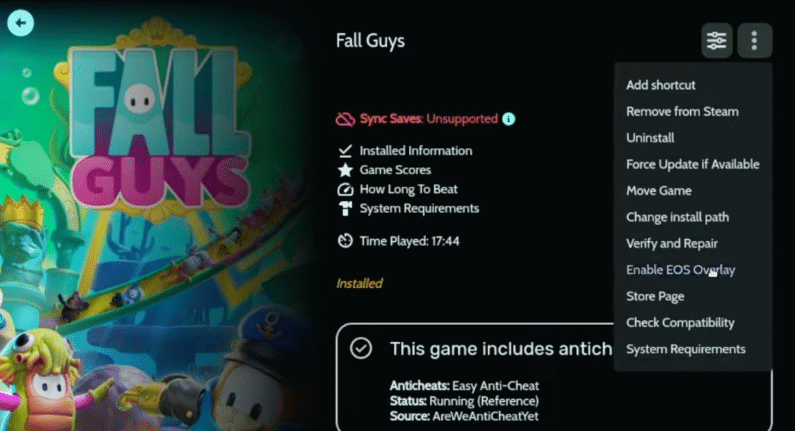Viewport: 795px width, 431px height.
Task: Expand Installed Information details
Action: point(416,151)
